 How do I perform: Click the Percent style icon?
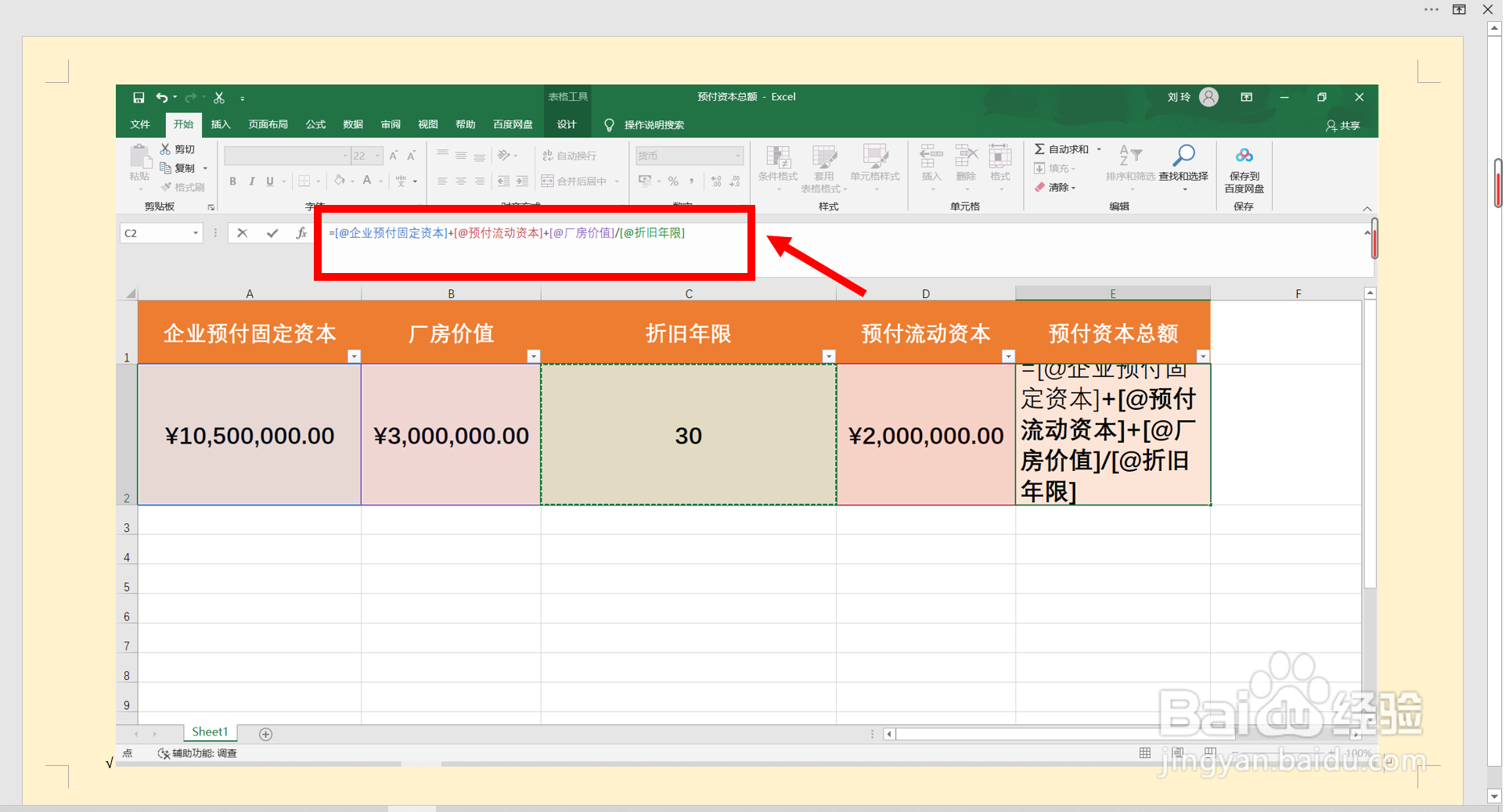[673, 181]
